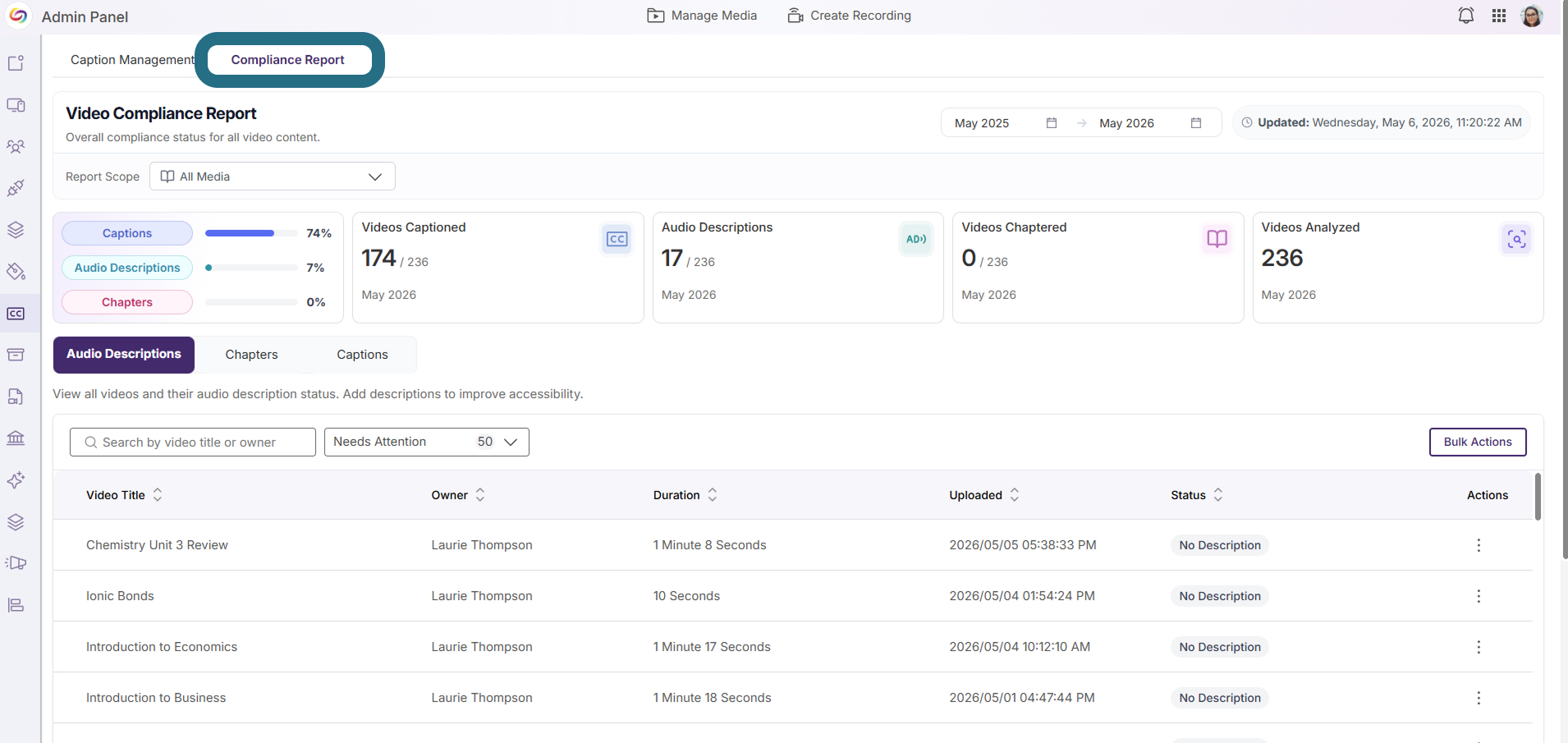Open actions menu for Ionic Bonds
The image size is (1568, 743).
click(x=1479, y=596)
